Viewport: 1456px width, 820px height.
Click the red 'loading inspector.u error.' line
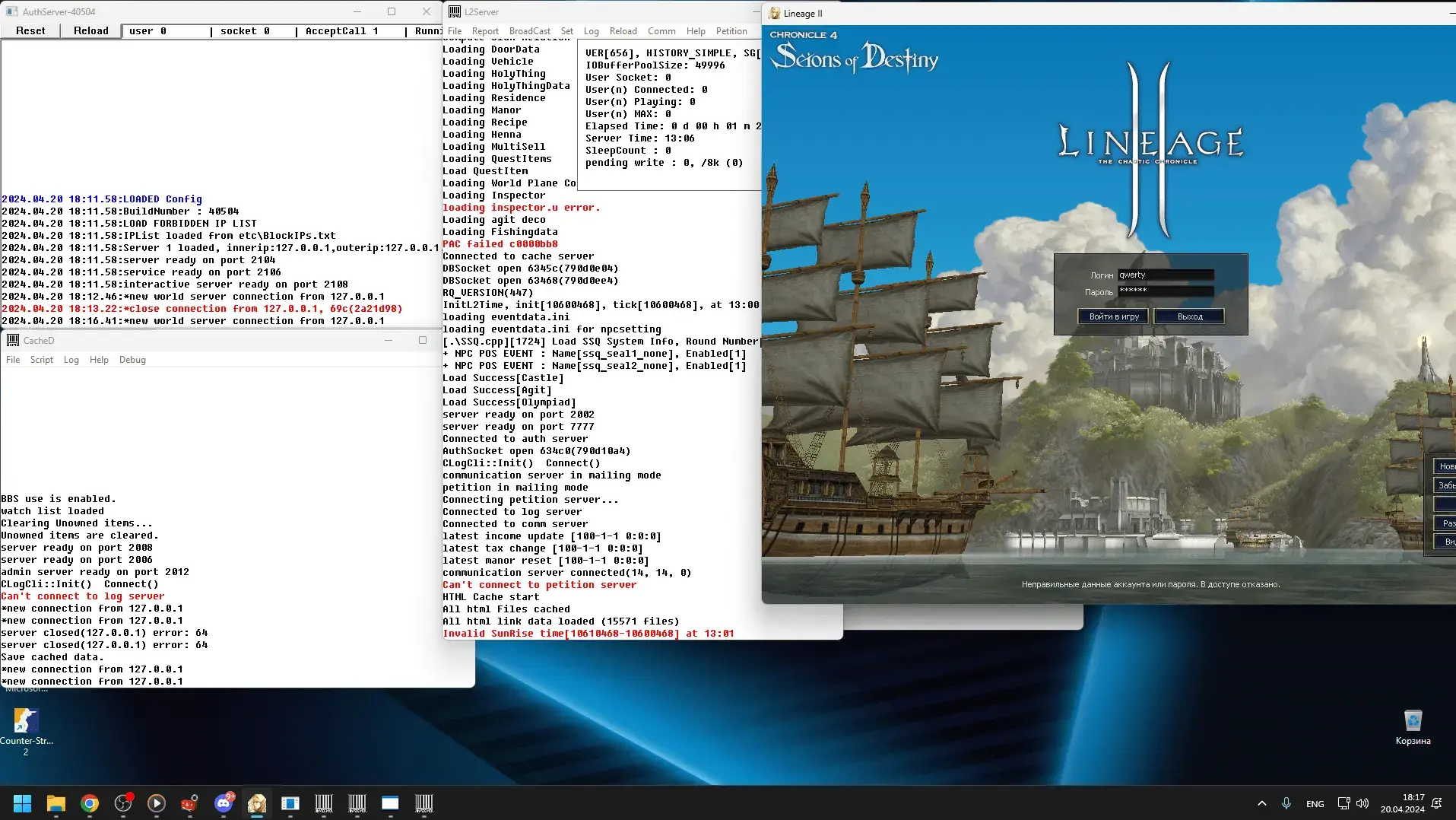[522, 208]
